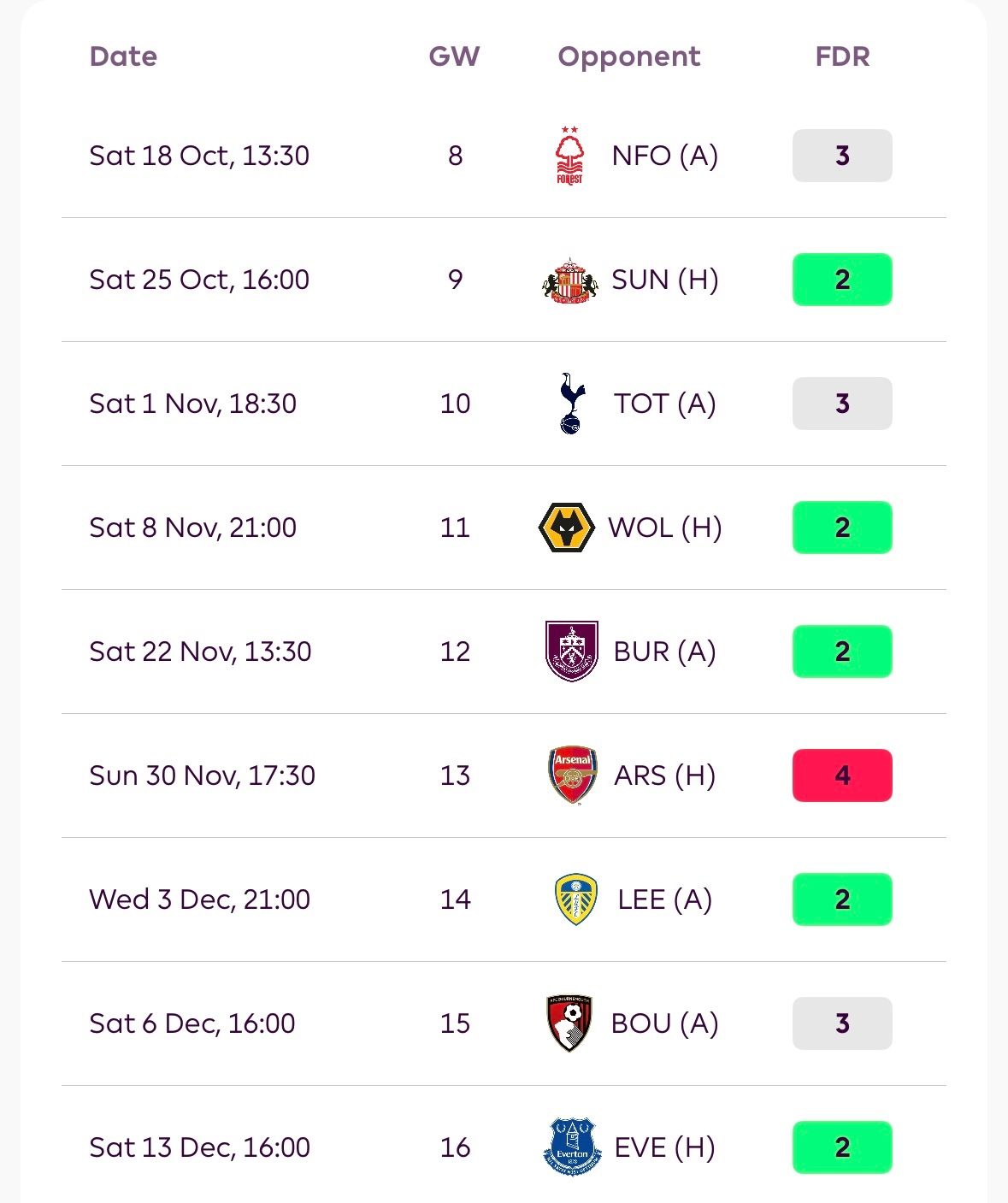Select the Tottenham cockerel crest
This screenshot has width=1008, height=1203.
tap(571, 404)
